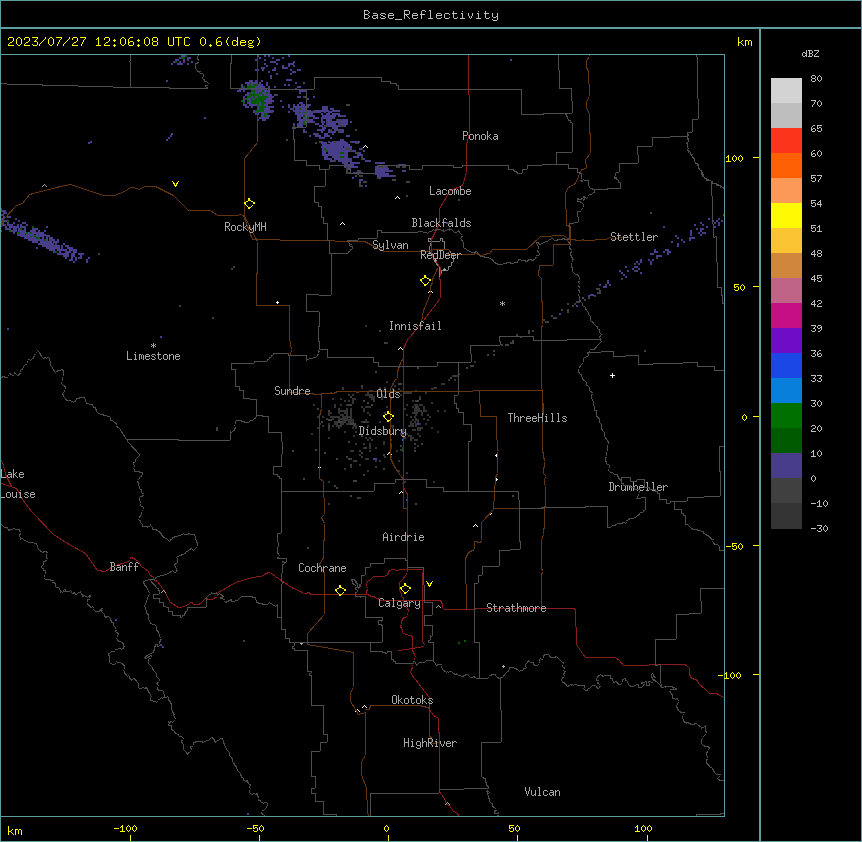This screenshot has height=842, width=862.
Task: Select the Calgary city label
Action: [400, 603]
